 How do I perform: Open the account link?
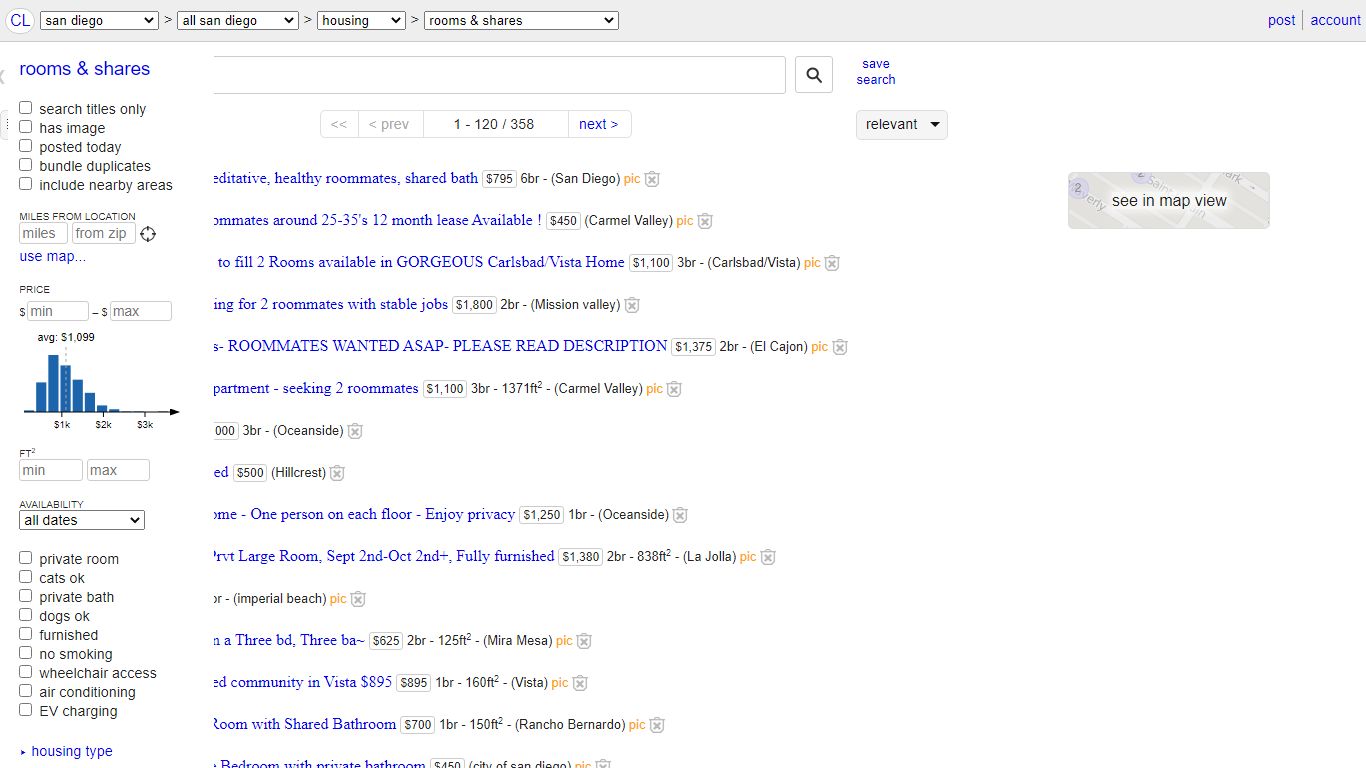[x=1336, y=20]
